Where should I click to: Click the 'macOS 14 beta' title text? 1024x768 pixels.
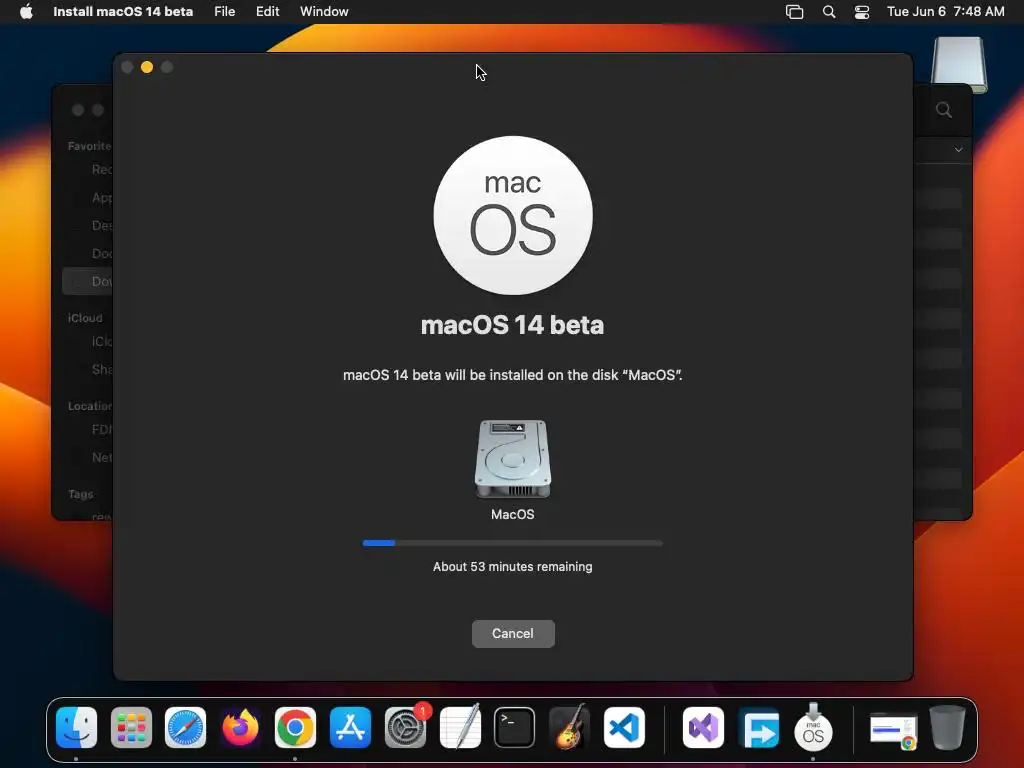pos(513,325)
